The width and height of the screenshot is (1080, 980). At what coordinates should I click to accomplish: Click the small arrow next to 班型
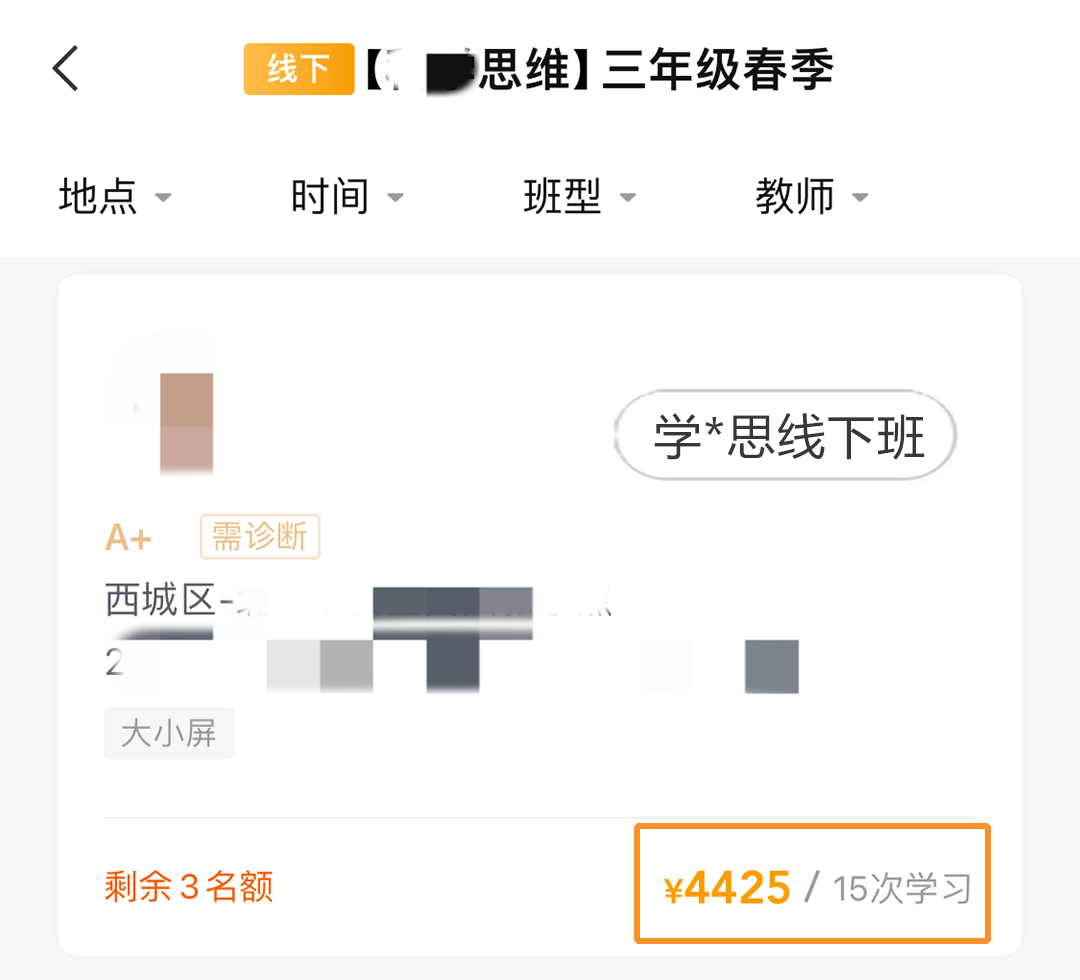coord(627,198)
